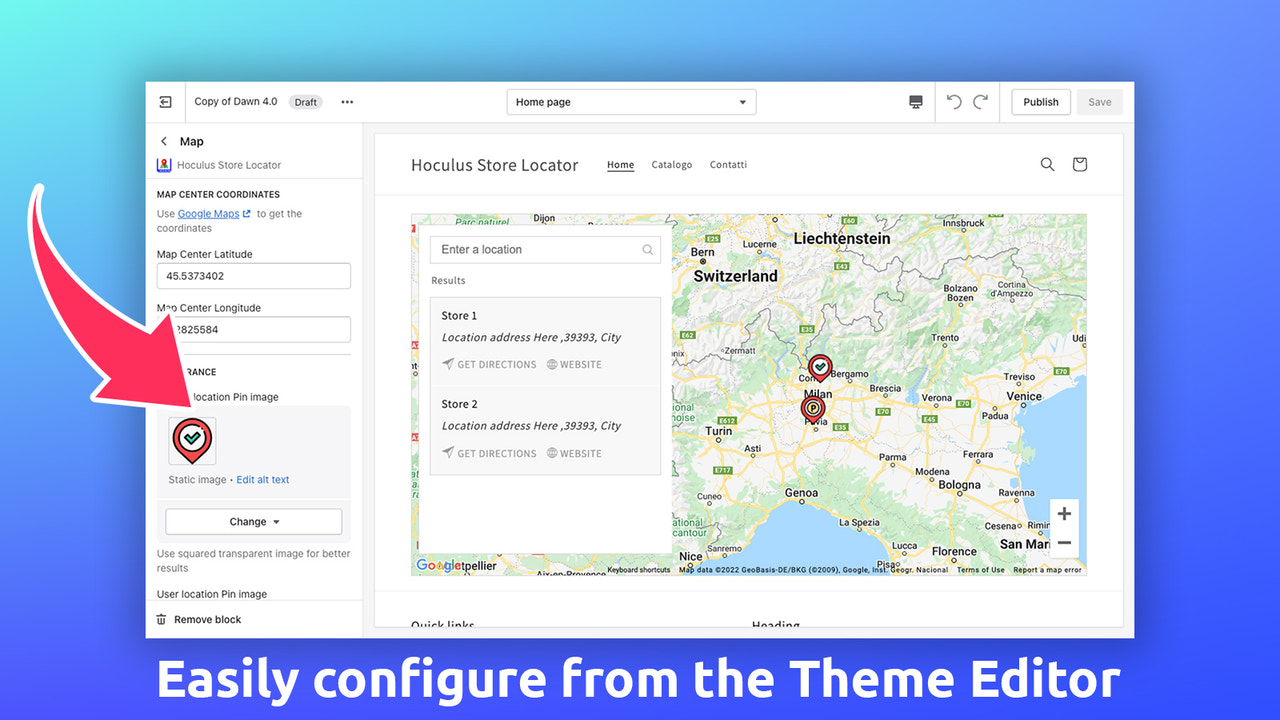Click the undo icon

(x=952, y=101)
